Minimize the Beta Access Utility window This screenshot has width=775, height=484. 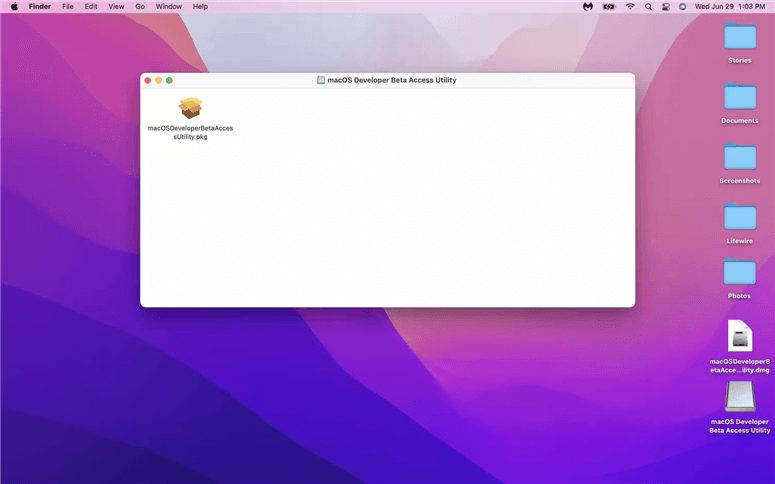pos(158,80)
